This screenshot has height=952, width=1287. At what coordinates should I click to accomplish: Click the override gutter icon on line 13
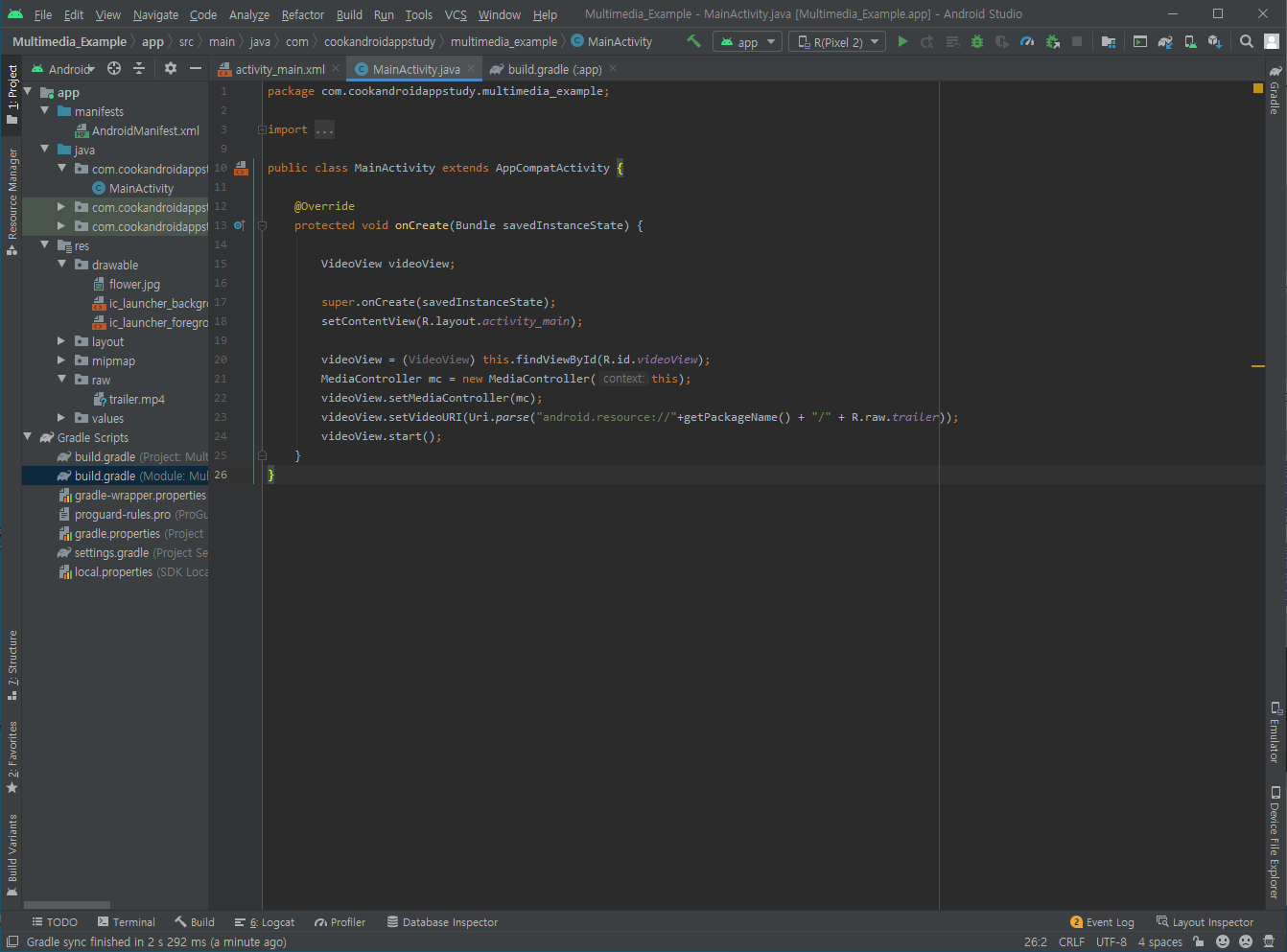[239, 225]
